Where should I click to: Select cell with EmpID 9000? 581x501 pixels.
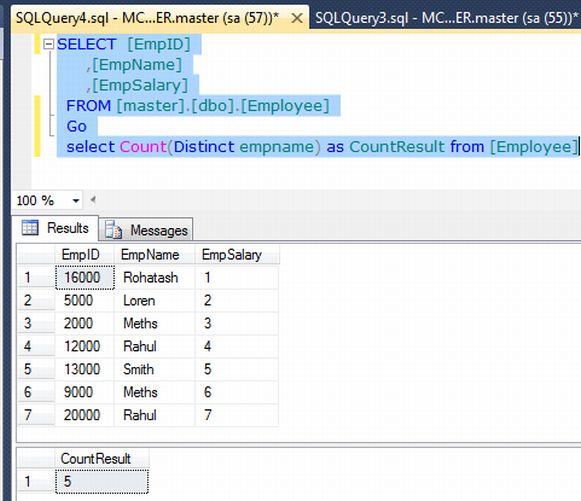click(85, 392)
